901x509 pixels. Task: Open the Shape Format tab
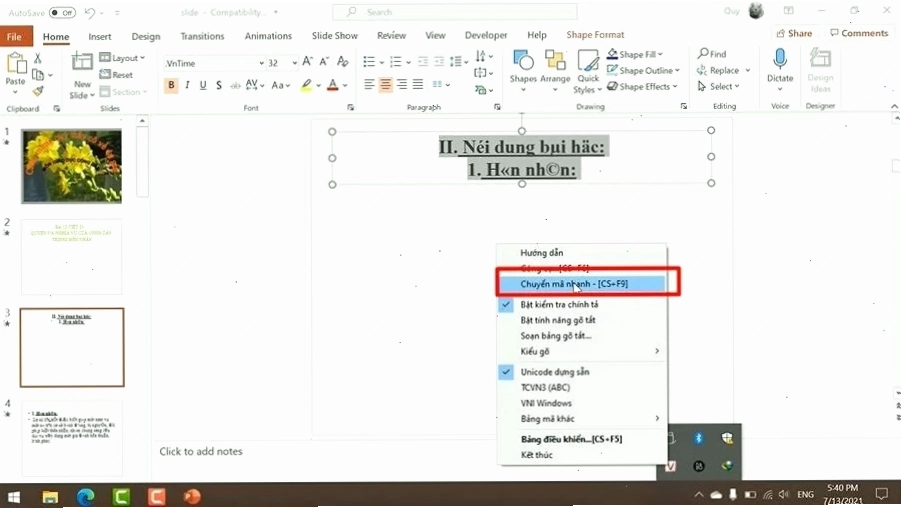pyautogui.click(x=595, y=35)
